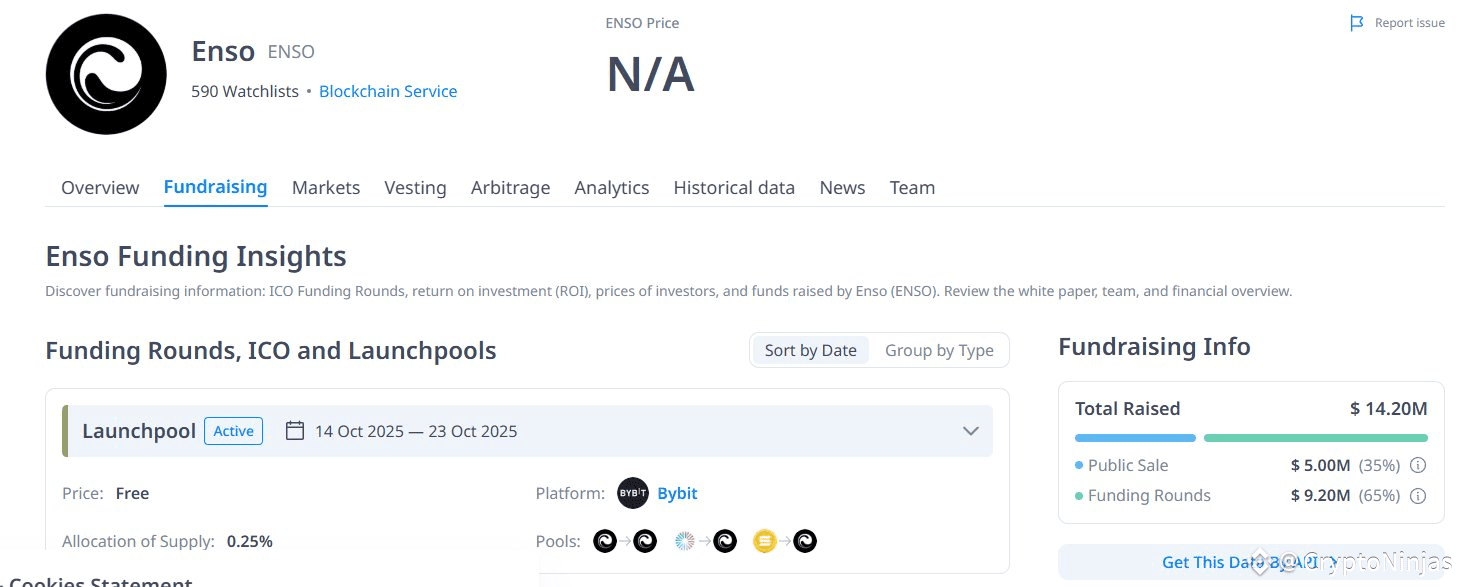Click the yellow coin pool icon
The height and width of the screenshot is (587, 1460).
(765, 541)
